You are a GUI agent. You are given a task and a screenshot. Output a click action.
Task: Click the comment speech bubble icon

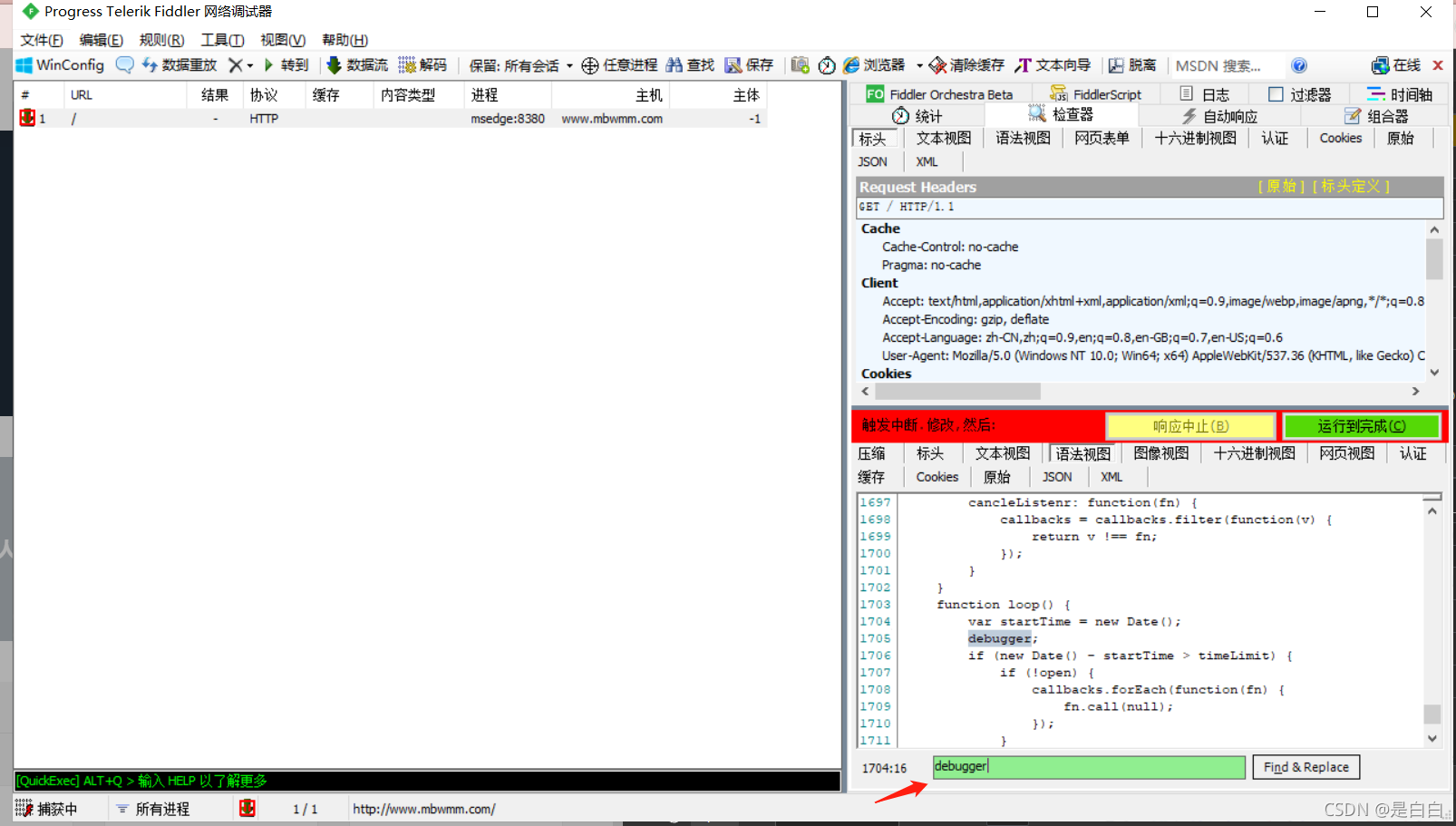coord(125,65)
